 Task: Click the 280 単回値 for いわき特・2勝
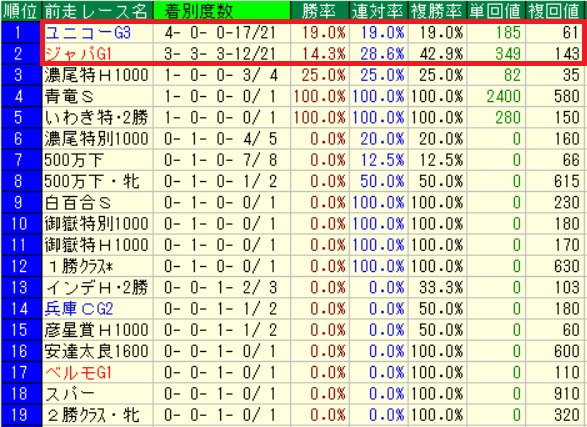(508, 118)
